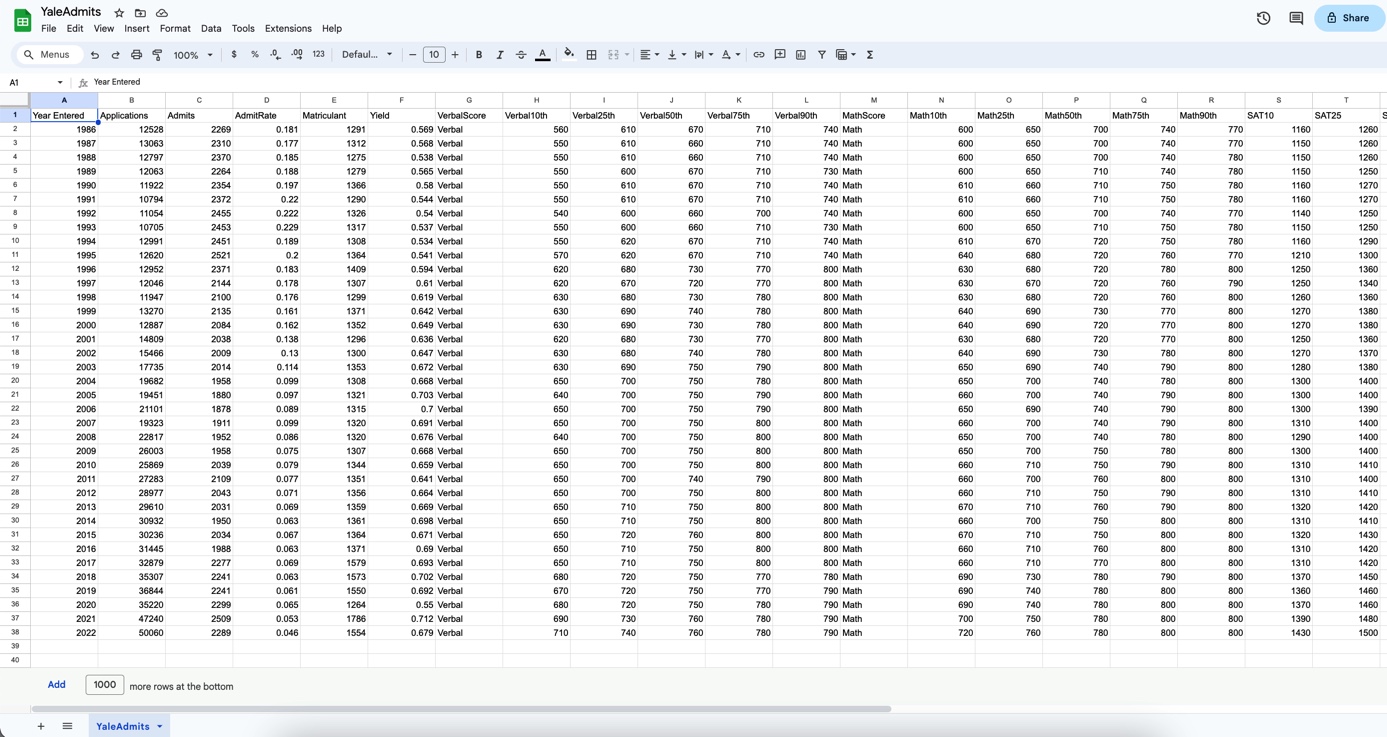The height and width of the screenshot is (737, 1387).
Task: Open the Extensions menu
Action: (288, 28)
